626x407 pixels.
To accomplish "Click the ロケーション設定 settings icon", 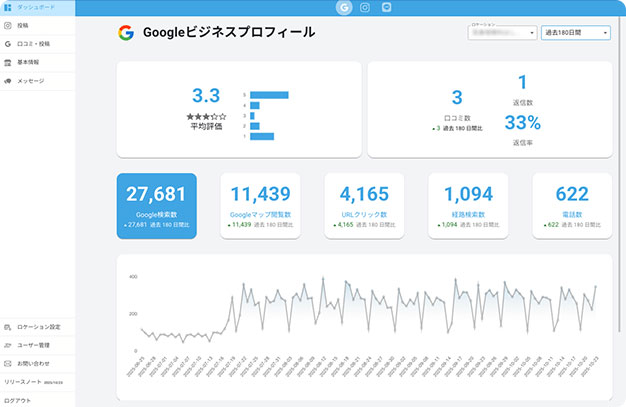I will [x=8, y=327].
